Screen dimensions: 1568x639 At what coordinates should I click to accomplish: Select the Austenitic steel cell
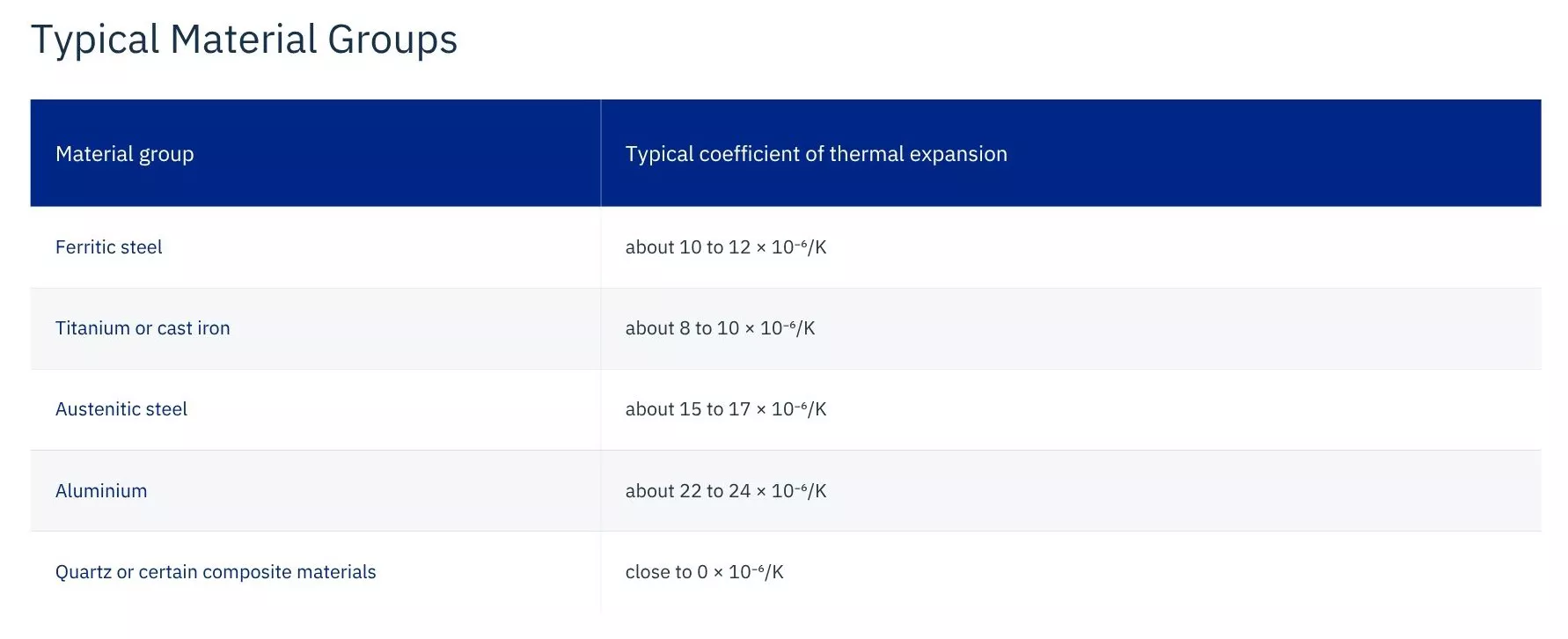(315, 409)
